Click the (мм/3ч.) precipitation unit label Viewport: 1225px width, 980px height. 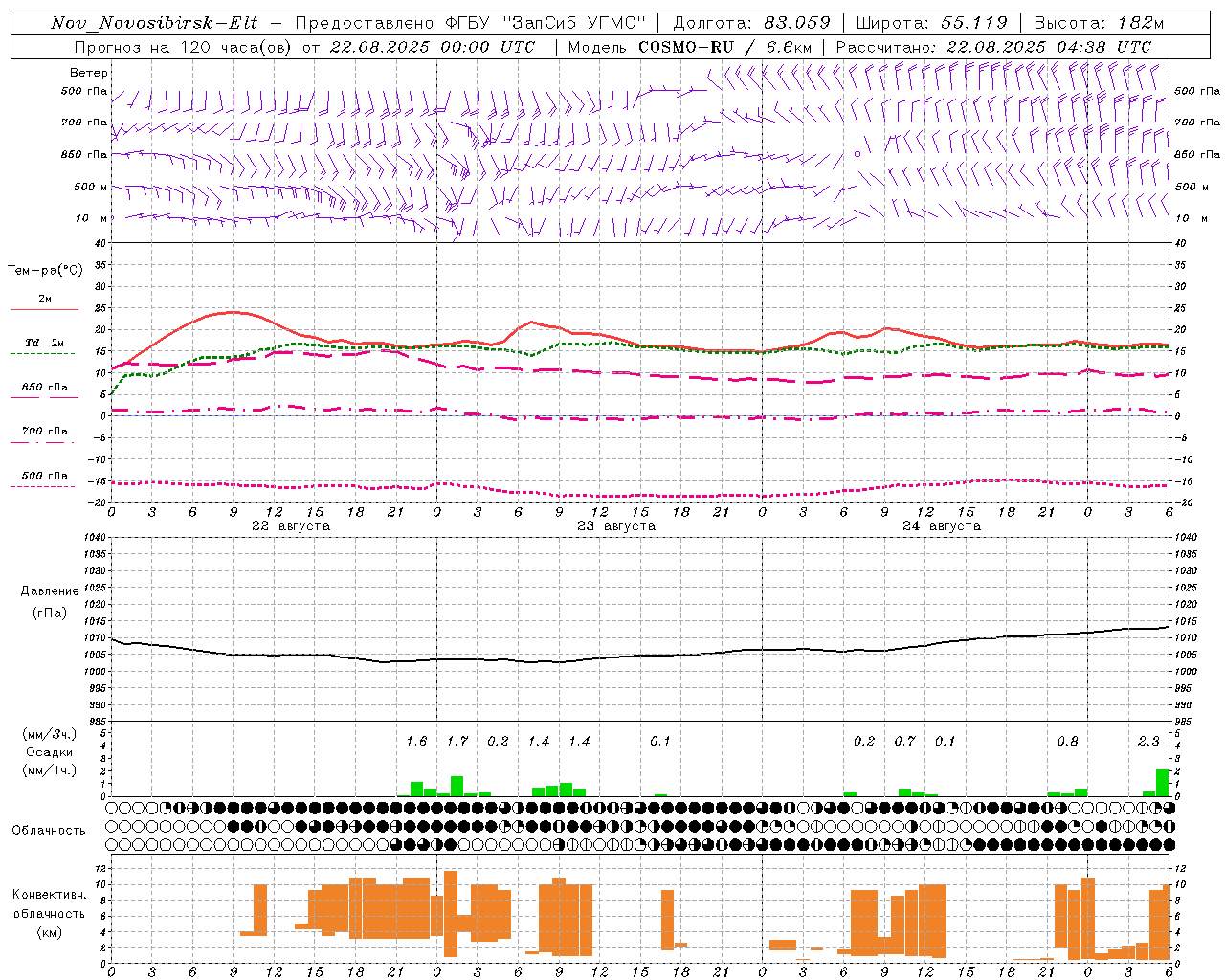click(50, 734)
